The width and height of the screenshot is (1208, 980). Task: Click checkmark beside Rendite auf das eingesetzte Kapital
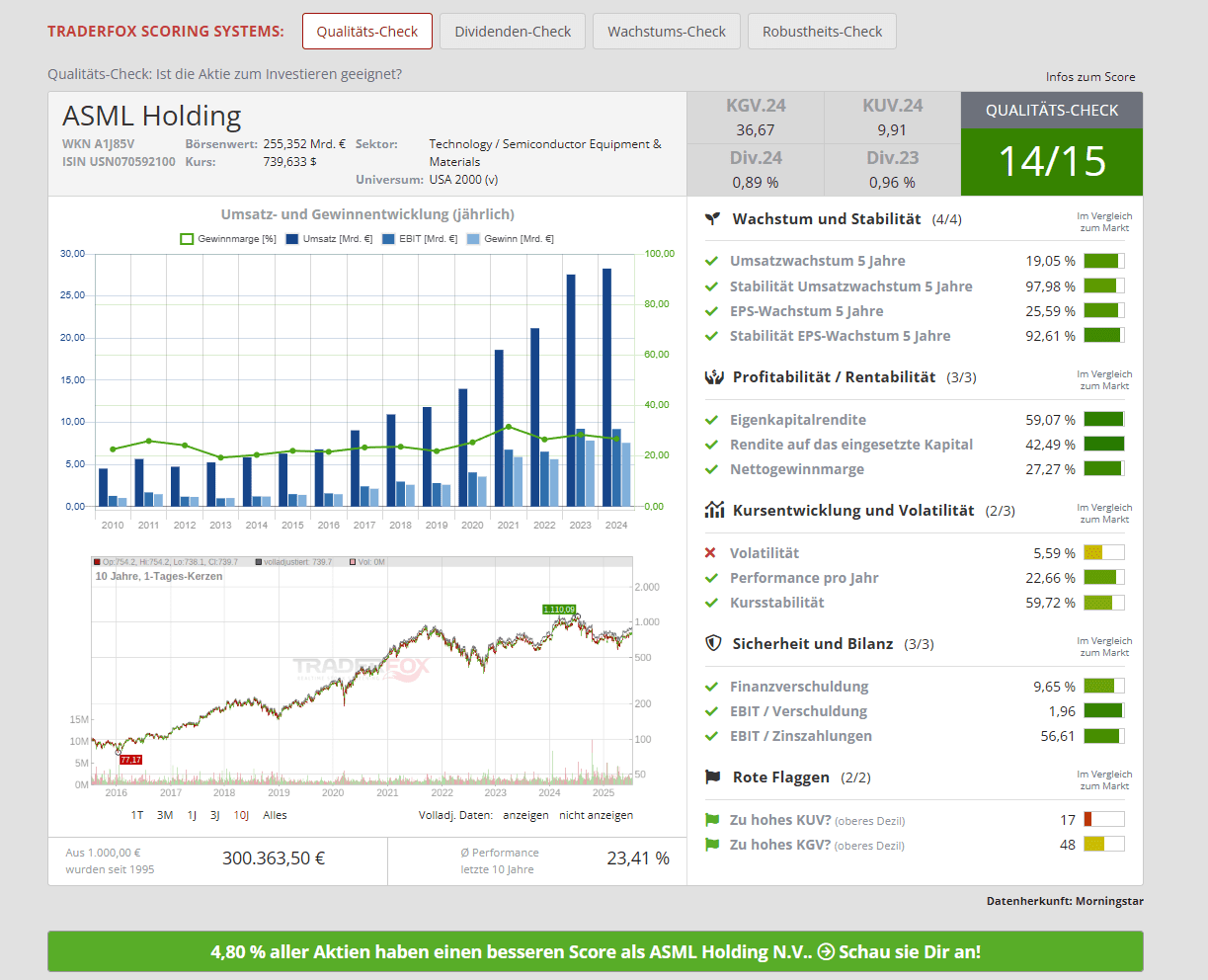click(711, 445)
